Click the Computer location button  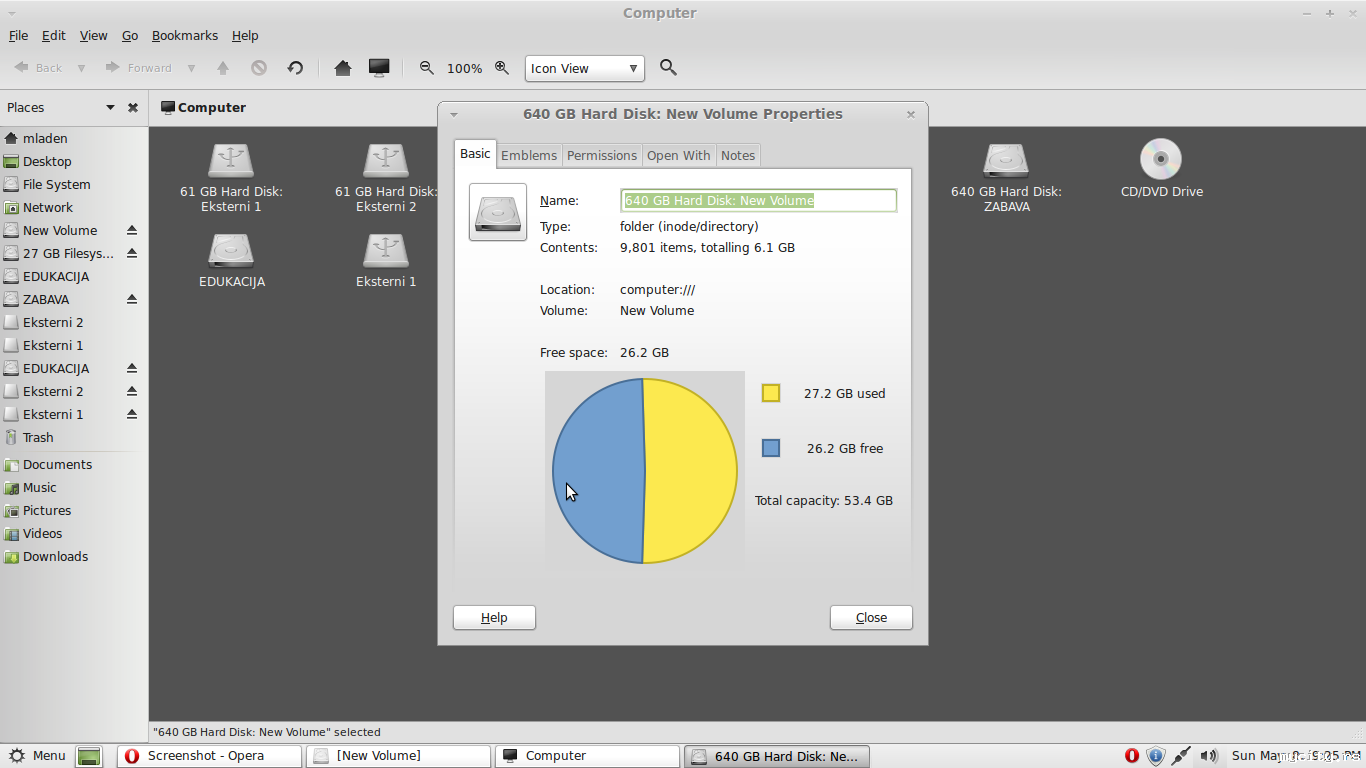[203, 108]
